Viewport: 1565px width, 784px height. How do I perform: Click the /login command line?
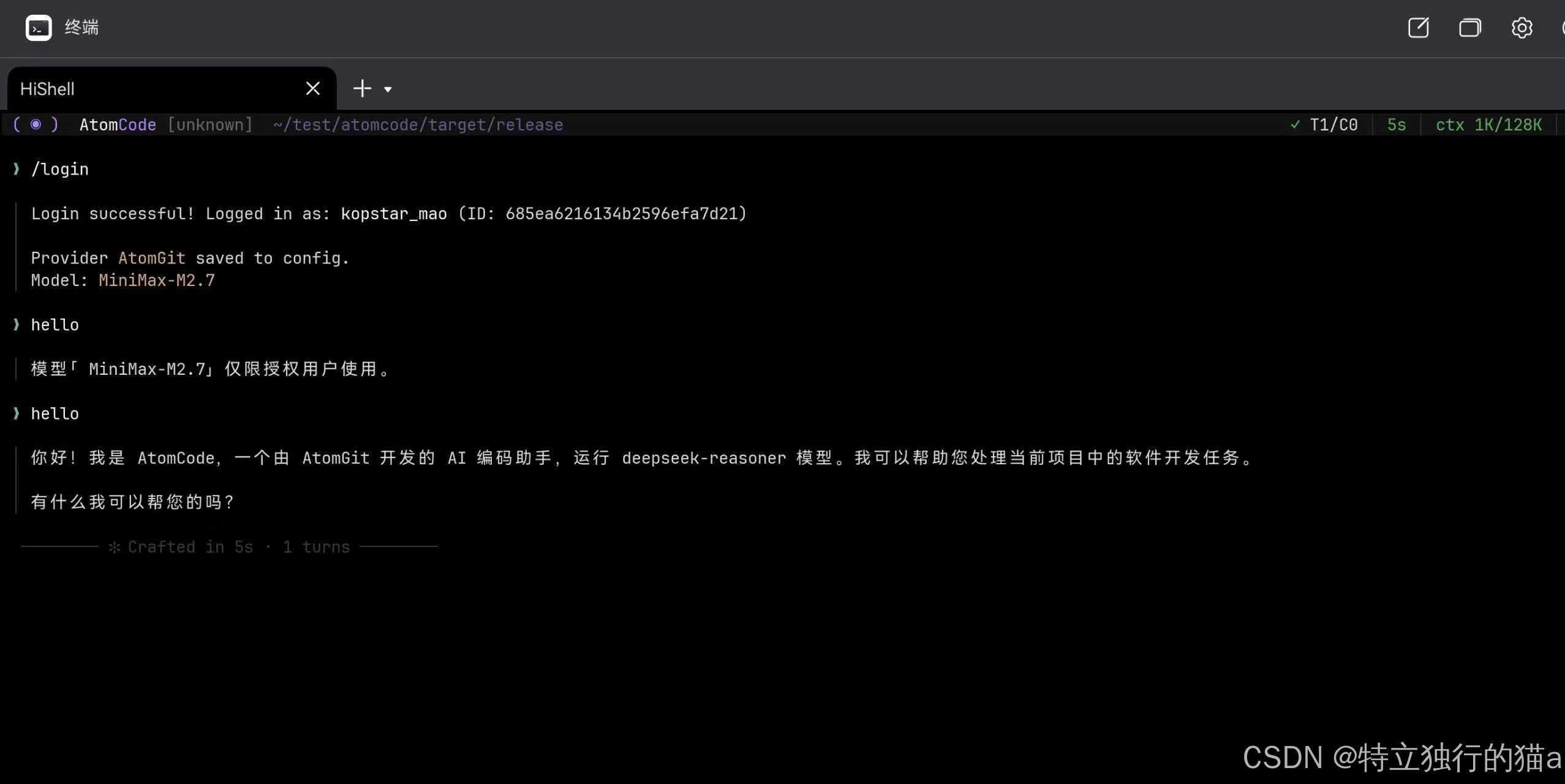59,170
